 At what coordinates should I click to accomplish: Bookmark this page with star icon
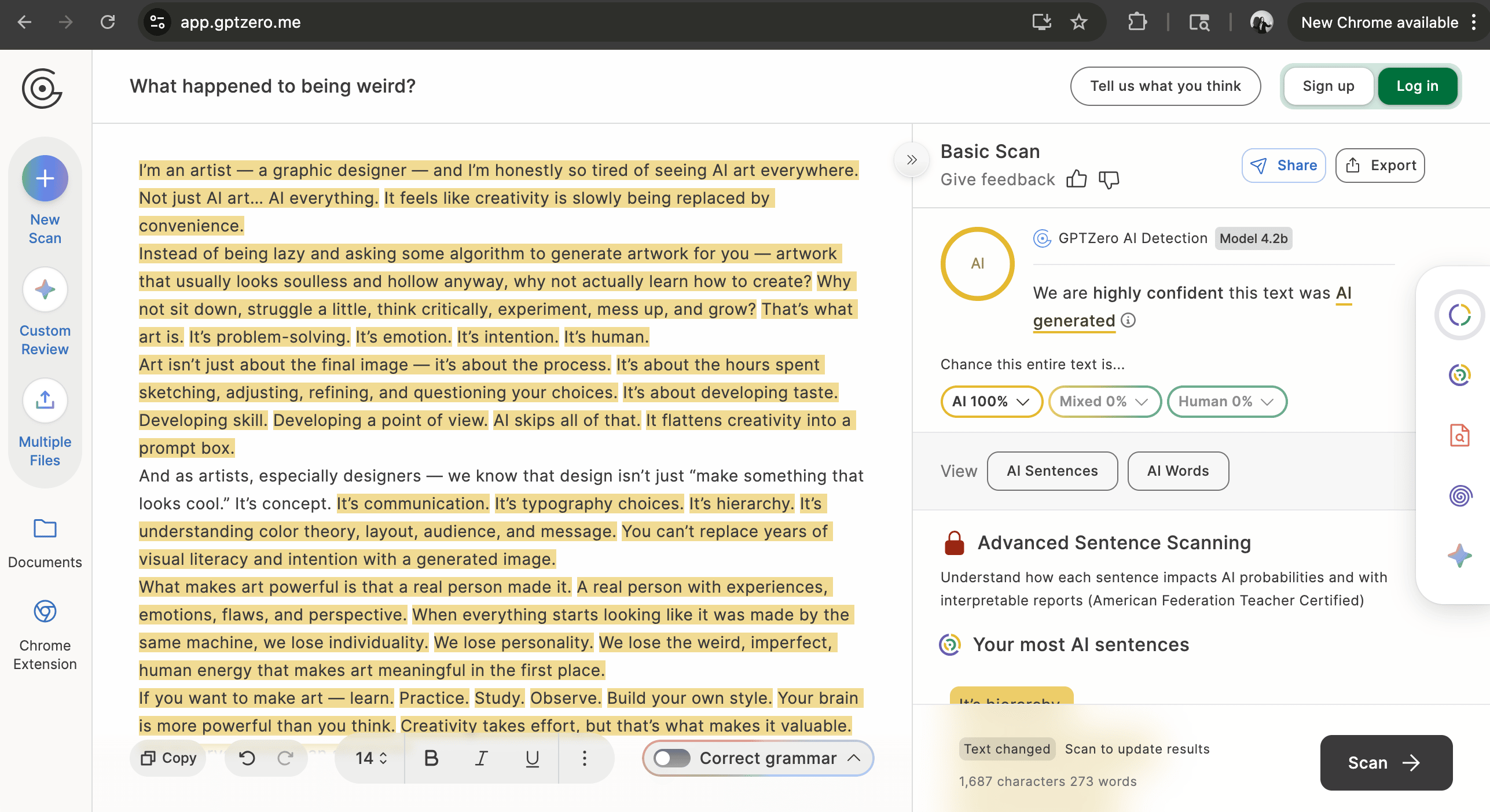[1079, 22]
